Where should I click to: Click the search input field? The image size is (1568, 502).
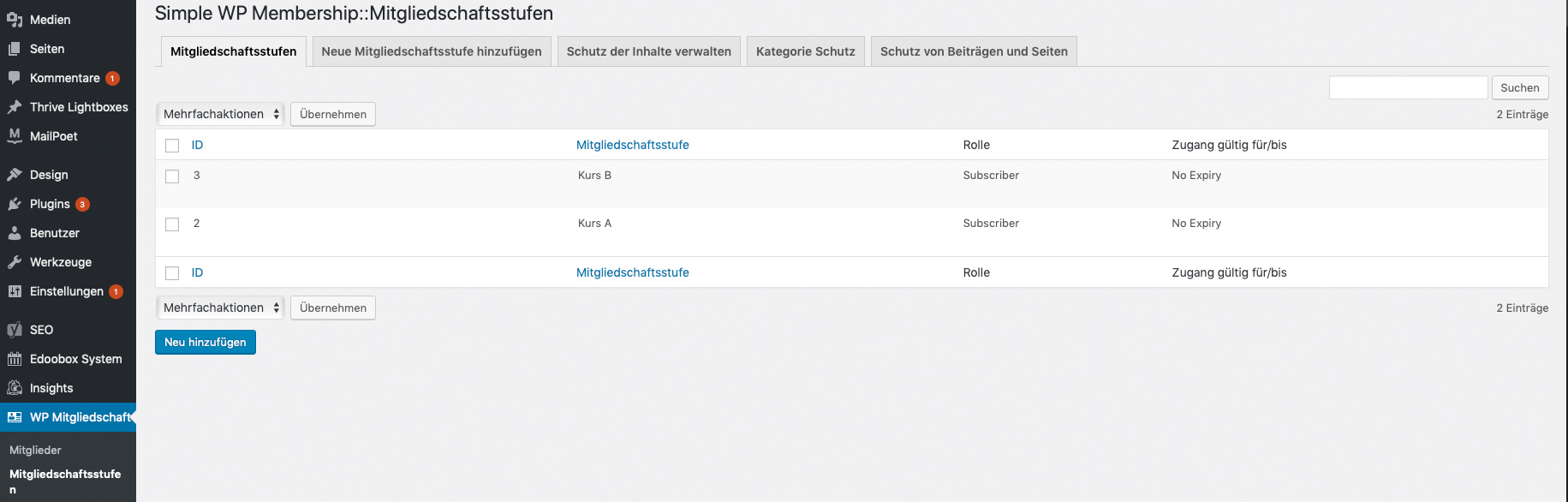(1408, 87)
